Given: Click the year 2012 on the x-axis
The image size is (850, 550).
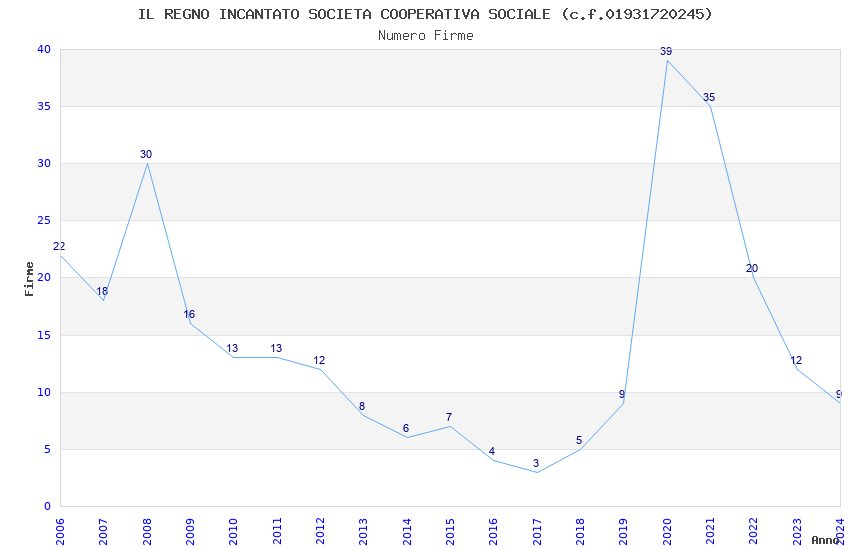Looking at the screenshot, I should [320, 531].
